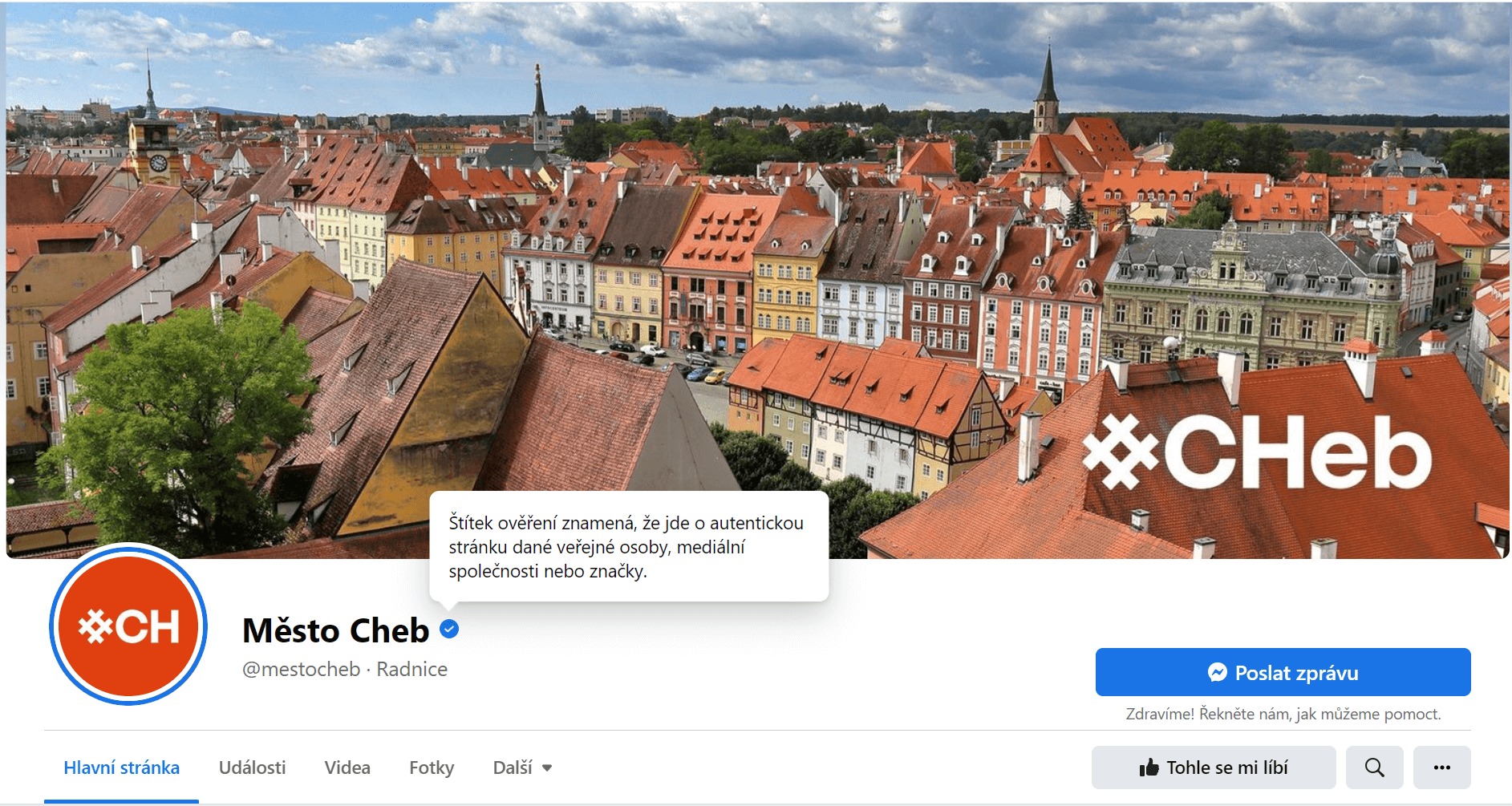The width and height of the screenshot is (1512, 806).
Task: Click the verification tooltip text box
Action: pos(629,546)
